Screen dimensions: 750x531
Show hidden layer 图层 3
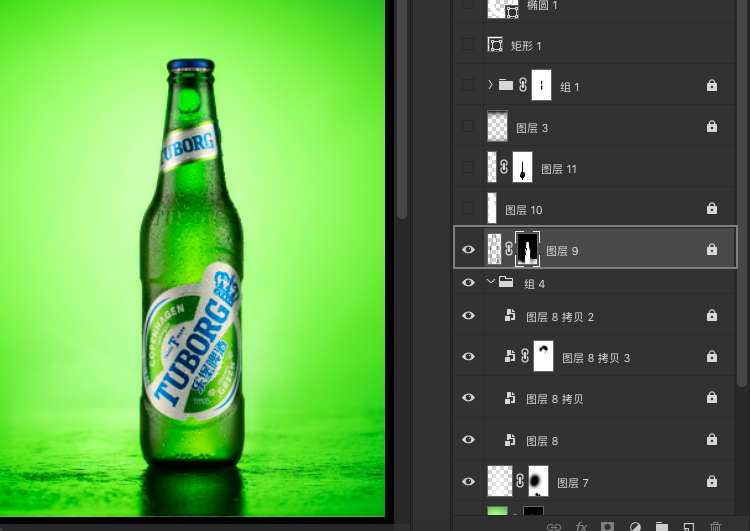click(468, 126)
